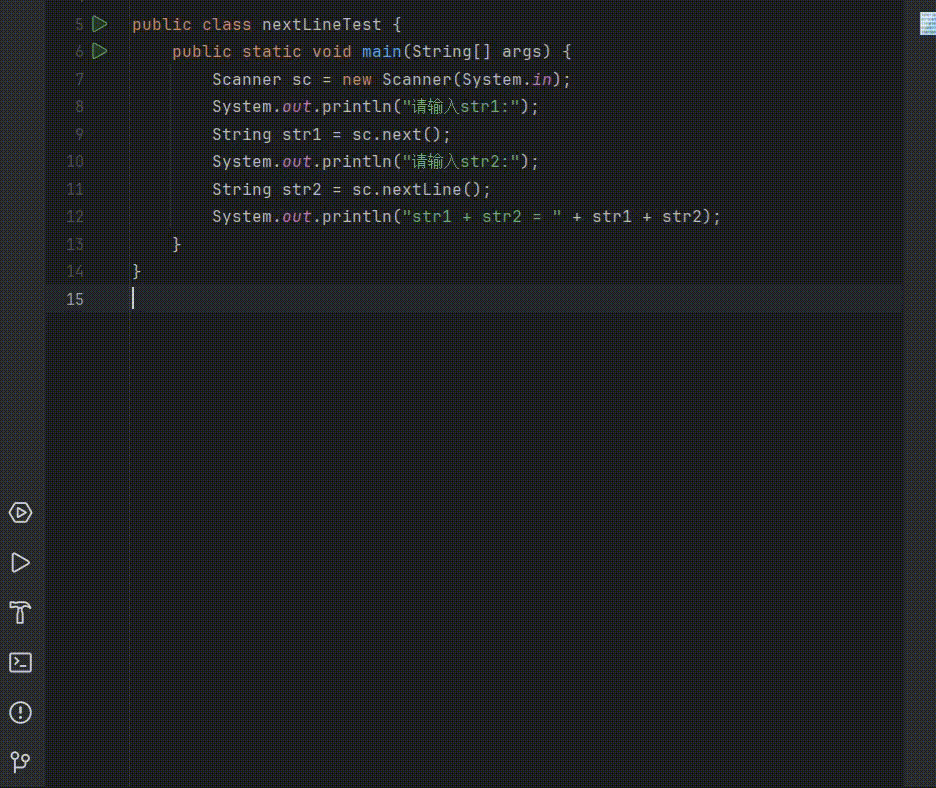Open the Services tool window
936x788 pixels.
[x=20, y=512]
